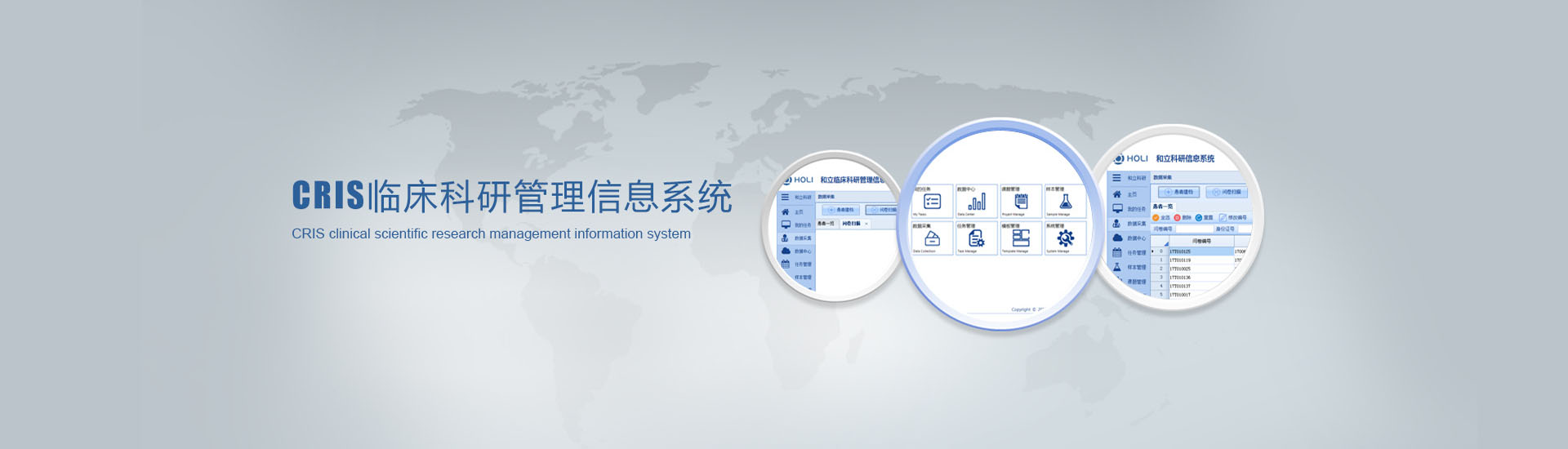
Task: Select the cloud 数据中心 item in right sidebar
Action: coord(1117,238)
